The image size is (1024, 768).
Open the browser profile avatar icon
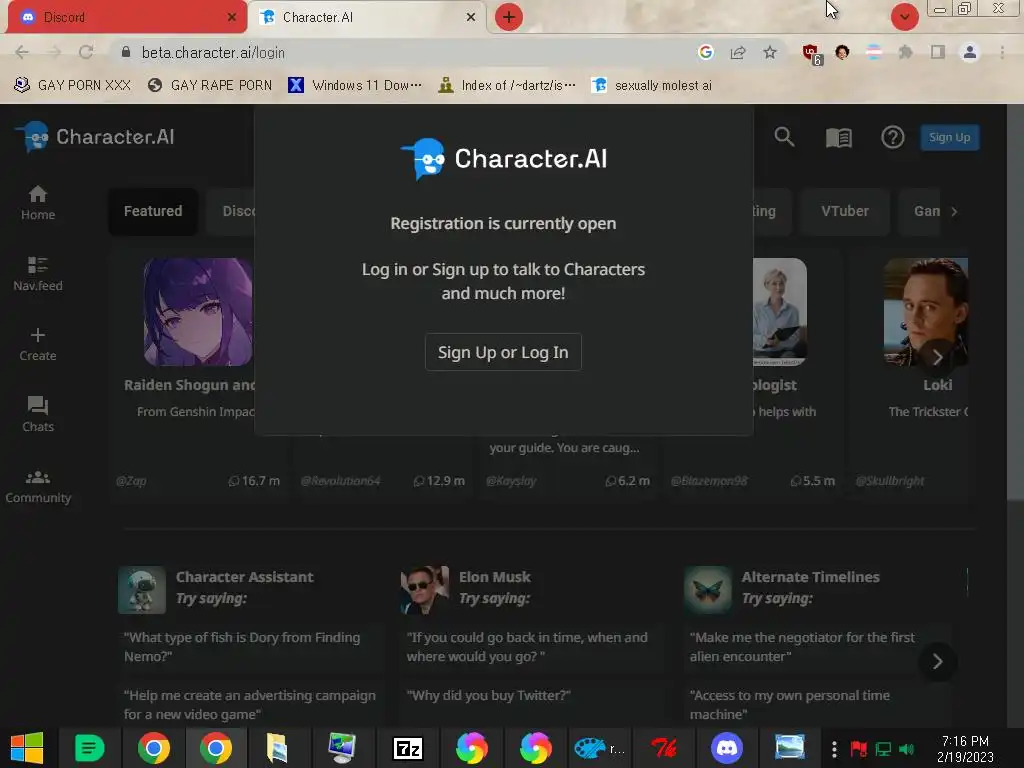point(970,52)
